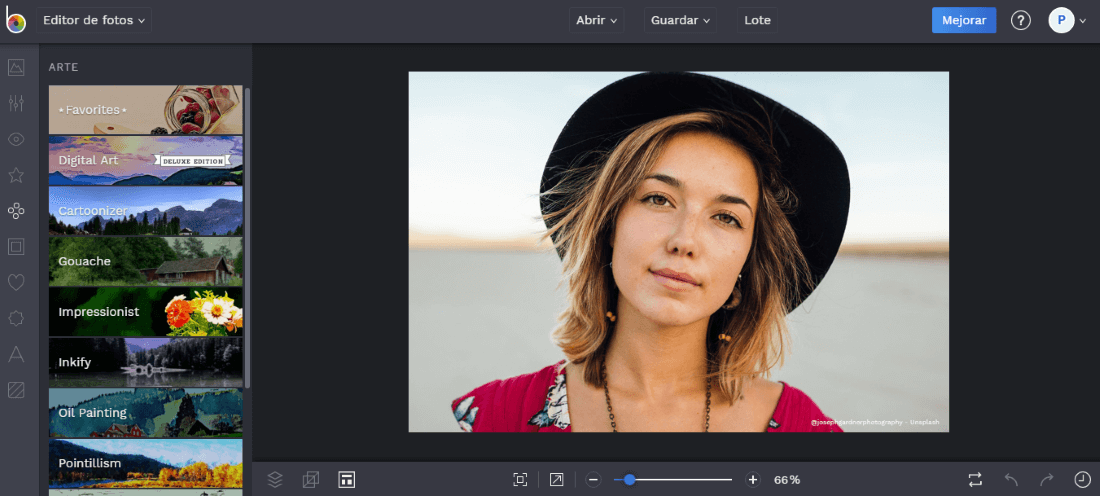Select the Text tool letter A icon
This screenshot has height=496, width=1100.
tap(16, 354)
